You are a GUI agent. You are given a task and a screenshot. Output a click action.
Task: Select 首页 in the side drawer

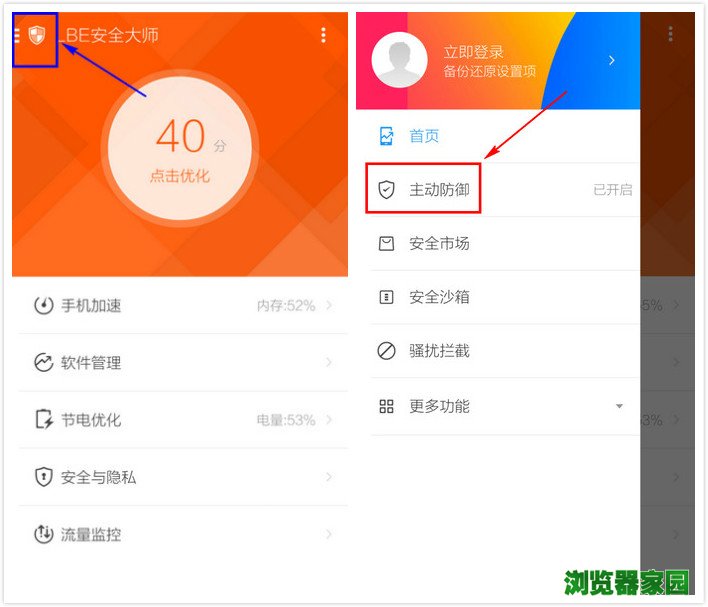click(423, 136)
